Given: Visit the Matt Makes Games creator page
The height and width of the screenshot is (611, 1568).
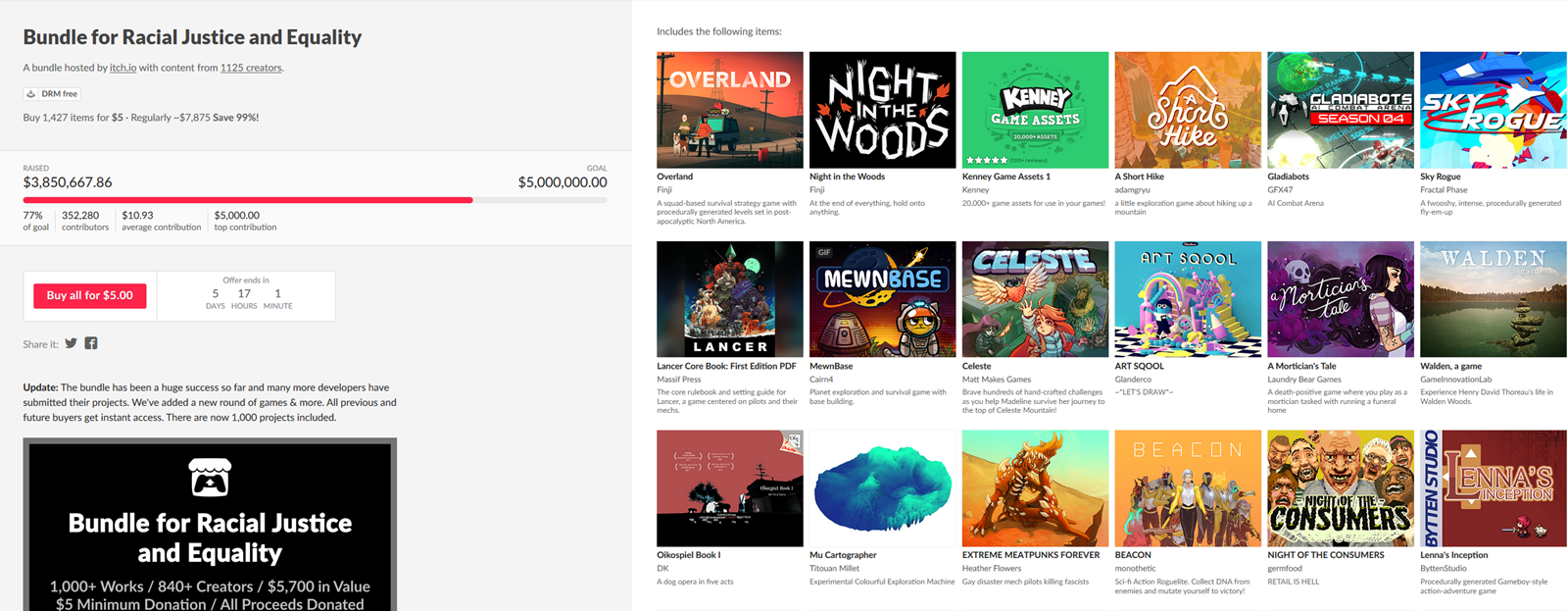Looking at the screenshot, I should pyautogui.click(x=997, y=380).
